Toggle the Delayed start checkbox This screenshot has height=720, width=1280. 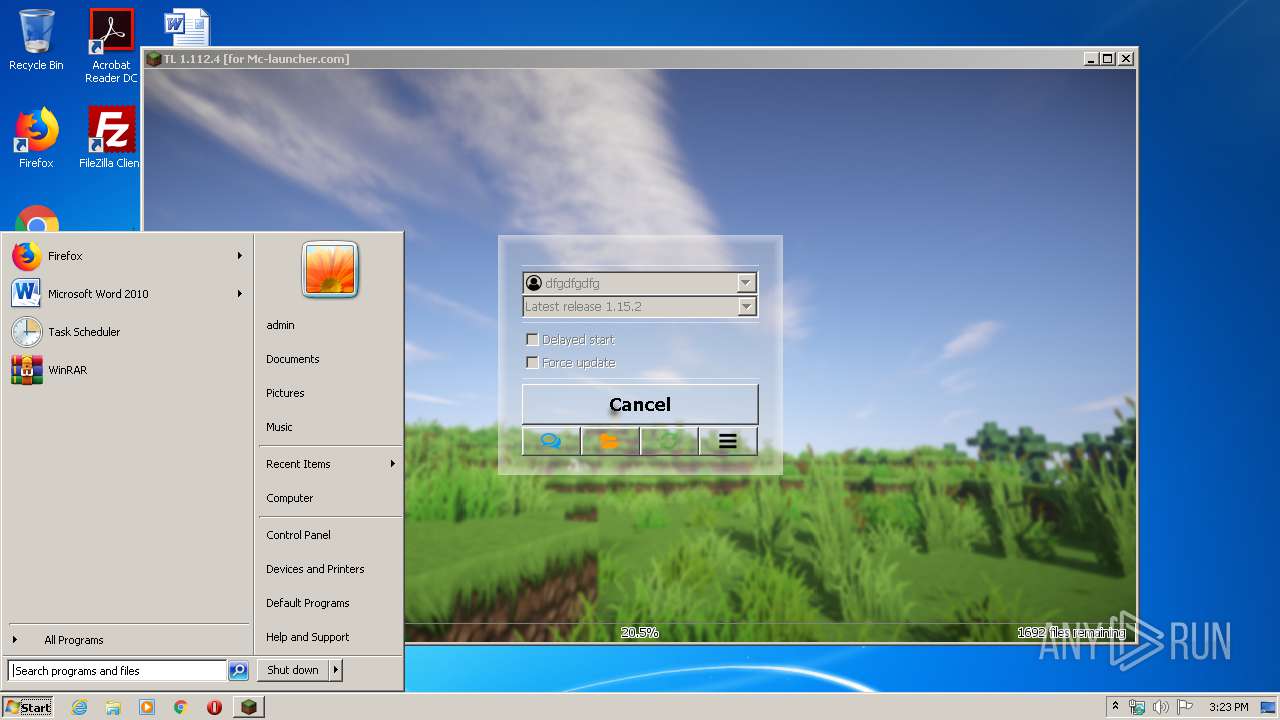click(532, 339)
